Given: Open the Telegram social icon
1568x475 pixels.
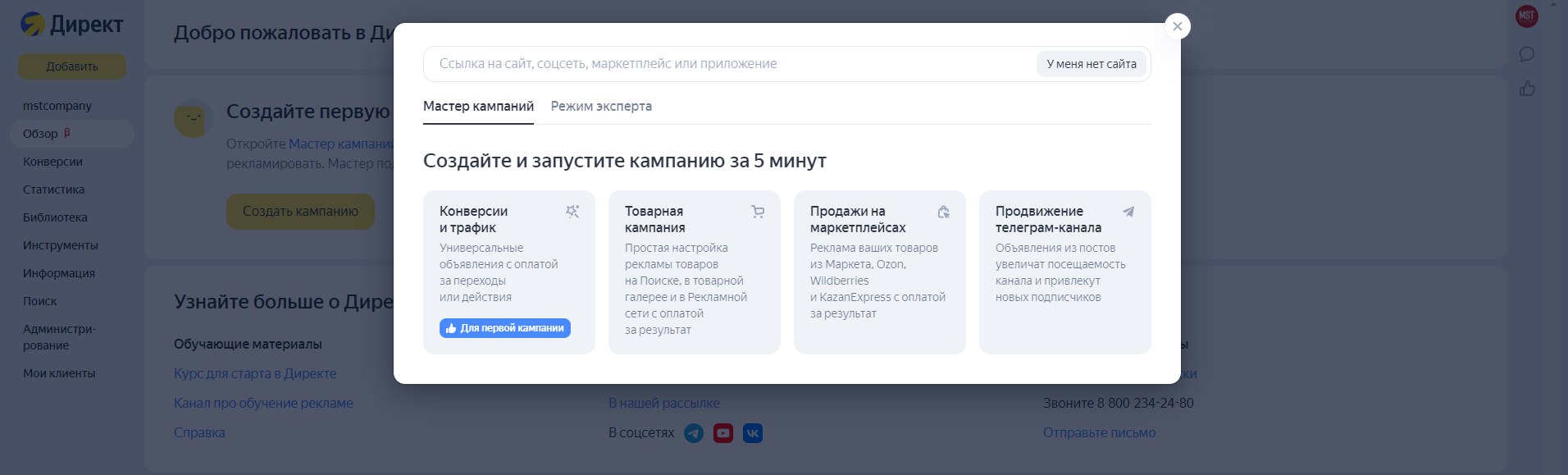Looking at the screenshot, I should pyautogui.click(x=694, y=433).
